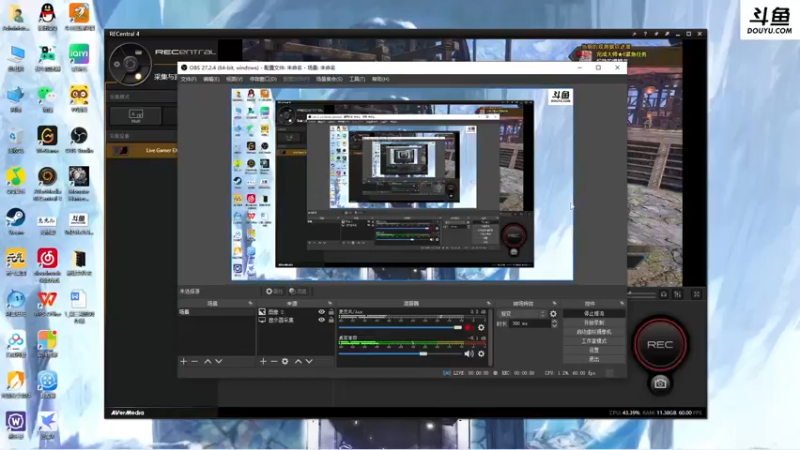Click RECentral volume slider under preview
800x450 pixels.
(x=642, y=294)
